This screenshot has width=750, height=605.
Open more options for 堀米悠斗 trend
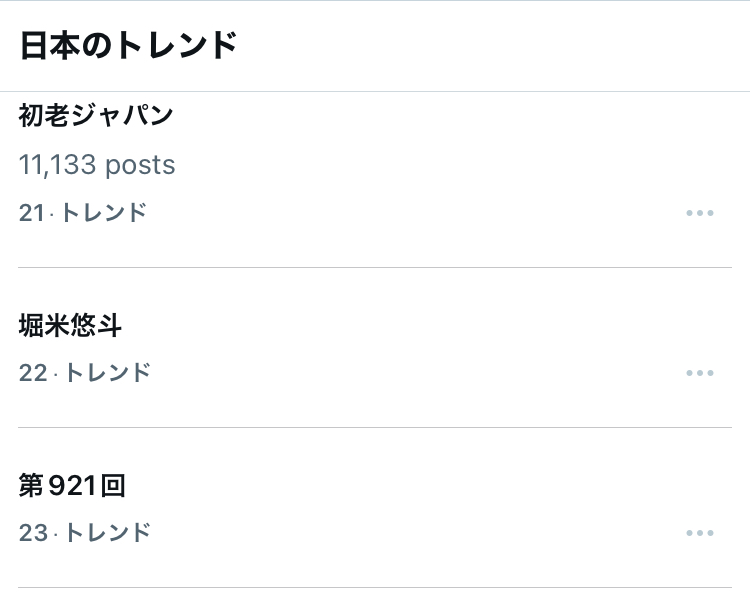point(700,373)
